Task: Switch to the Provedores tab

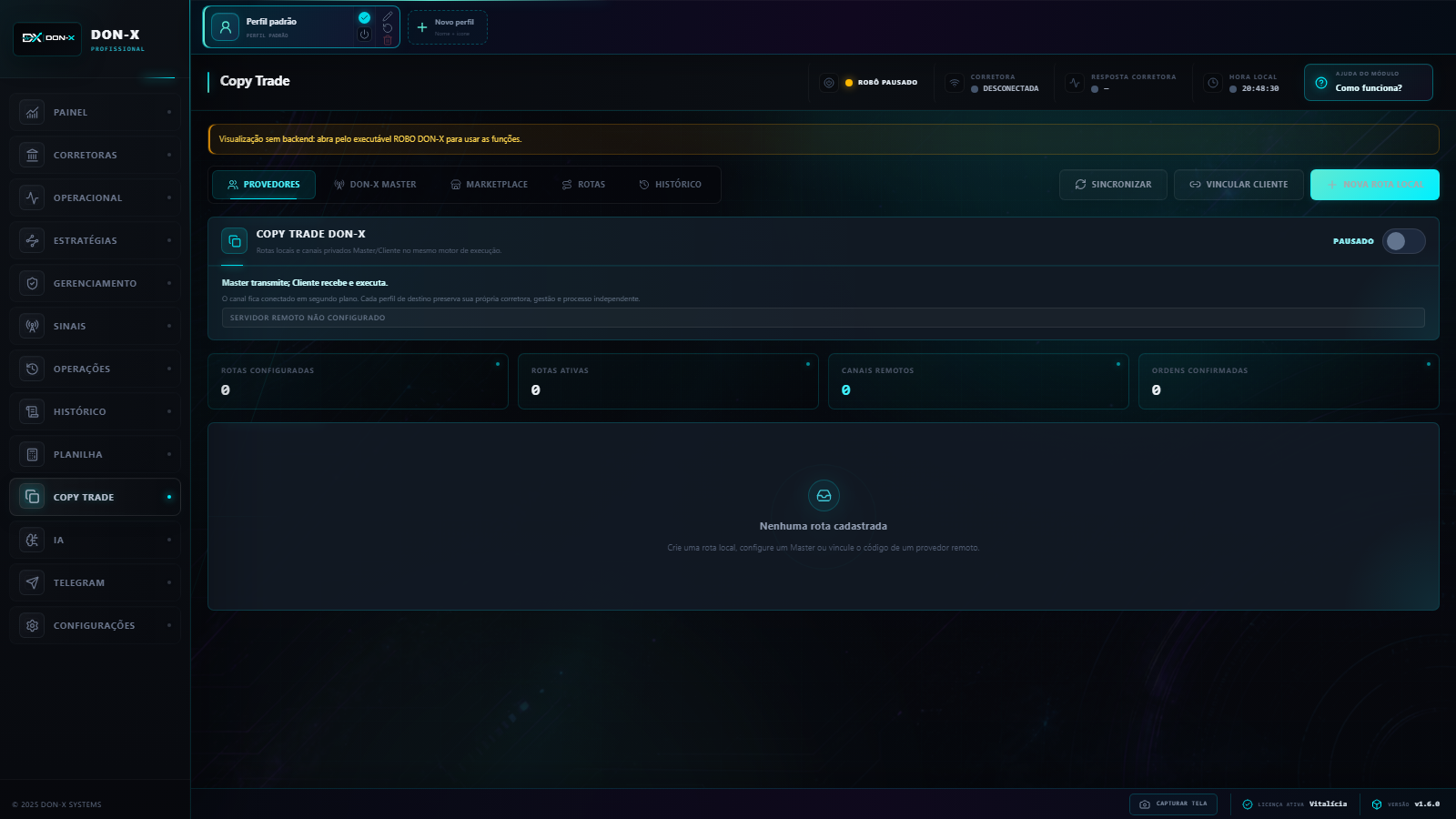Action: tap(264, 185)
